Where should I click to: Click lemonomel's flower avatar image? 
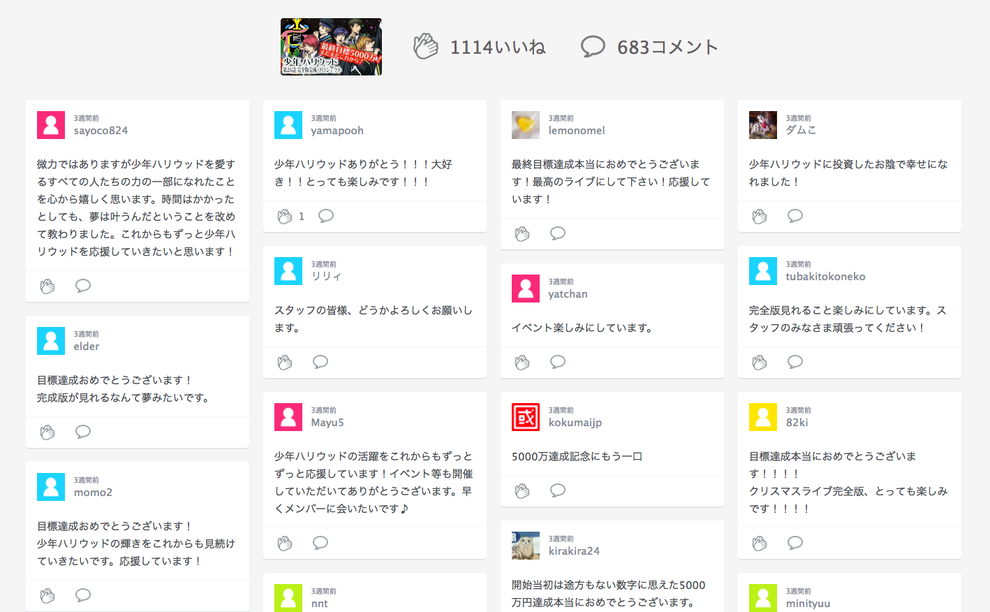point(525,125)
